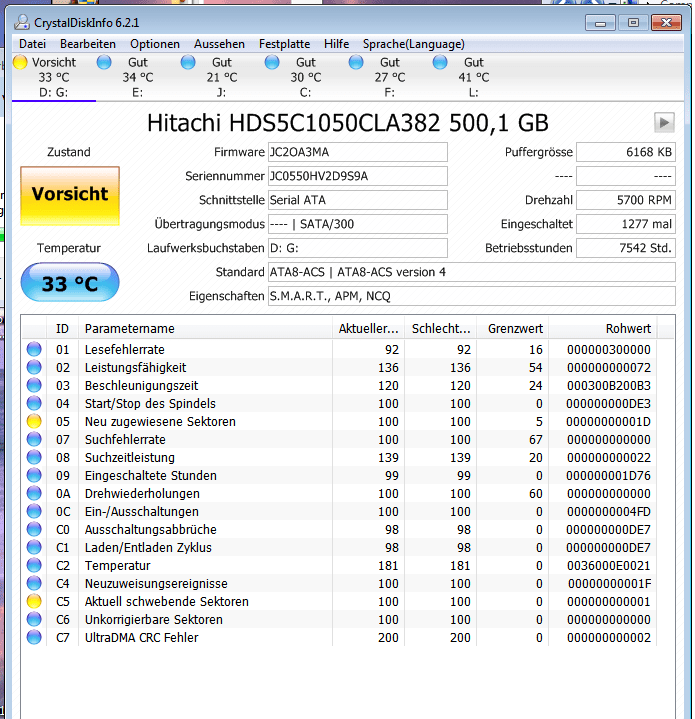Click the blue icon for UltraDMA CRC Fehler
The height and width of the screenshot is (719, 695).
(x=34, y=637)
